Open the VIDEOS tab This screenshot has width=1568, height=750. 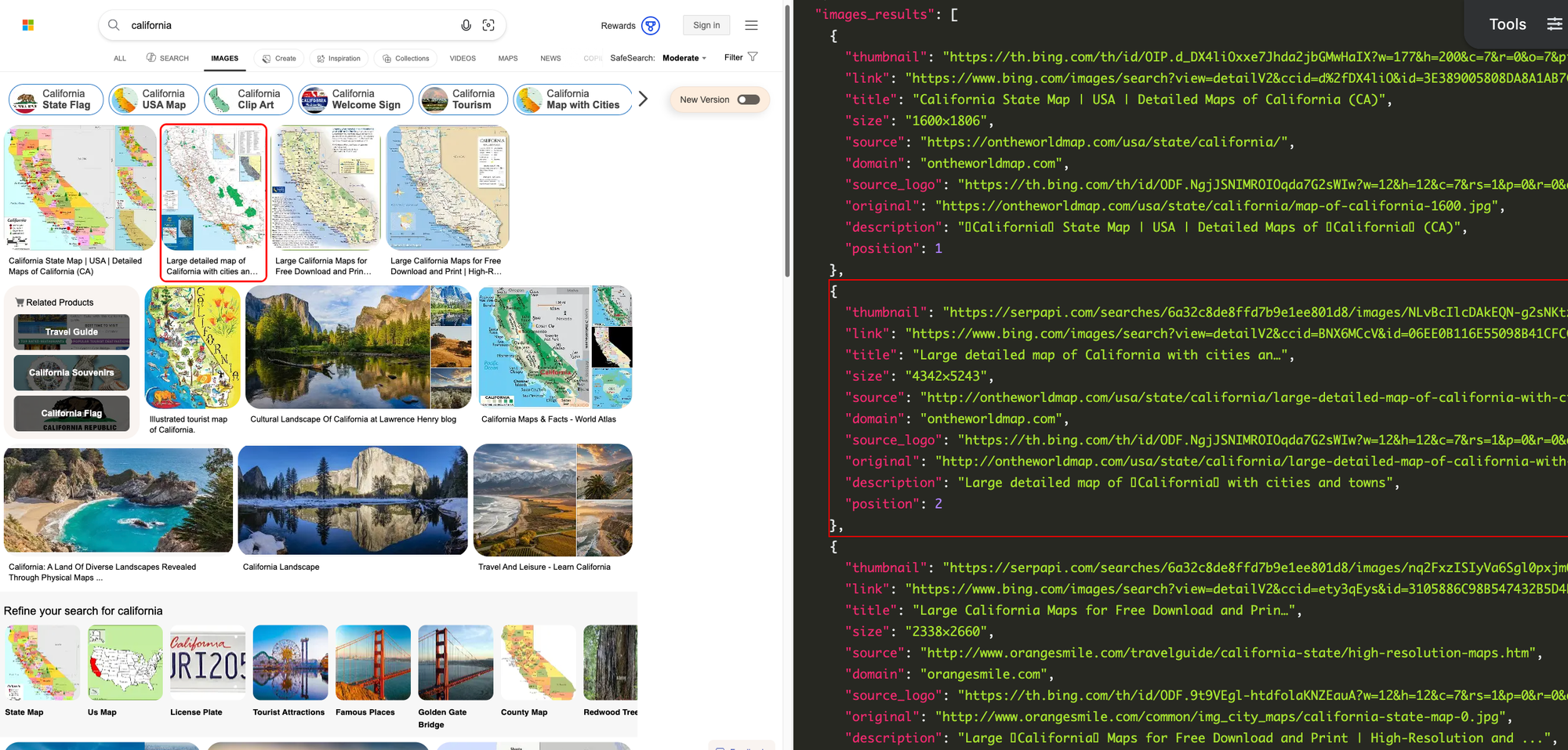pyautogui.click(x=463, y=58)
